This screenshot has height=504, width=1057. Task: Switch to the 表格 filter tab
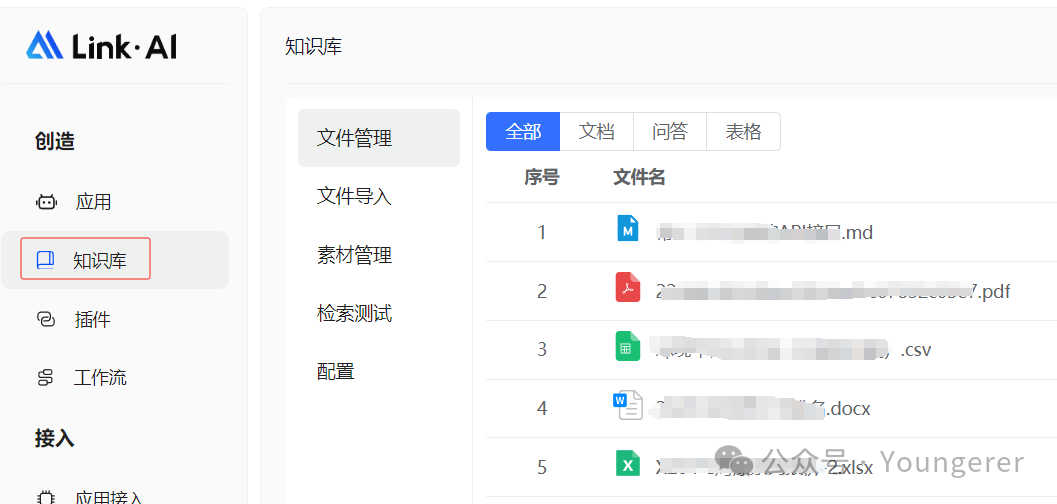tap(743, 132)
